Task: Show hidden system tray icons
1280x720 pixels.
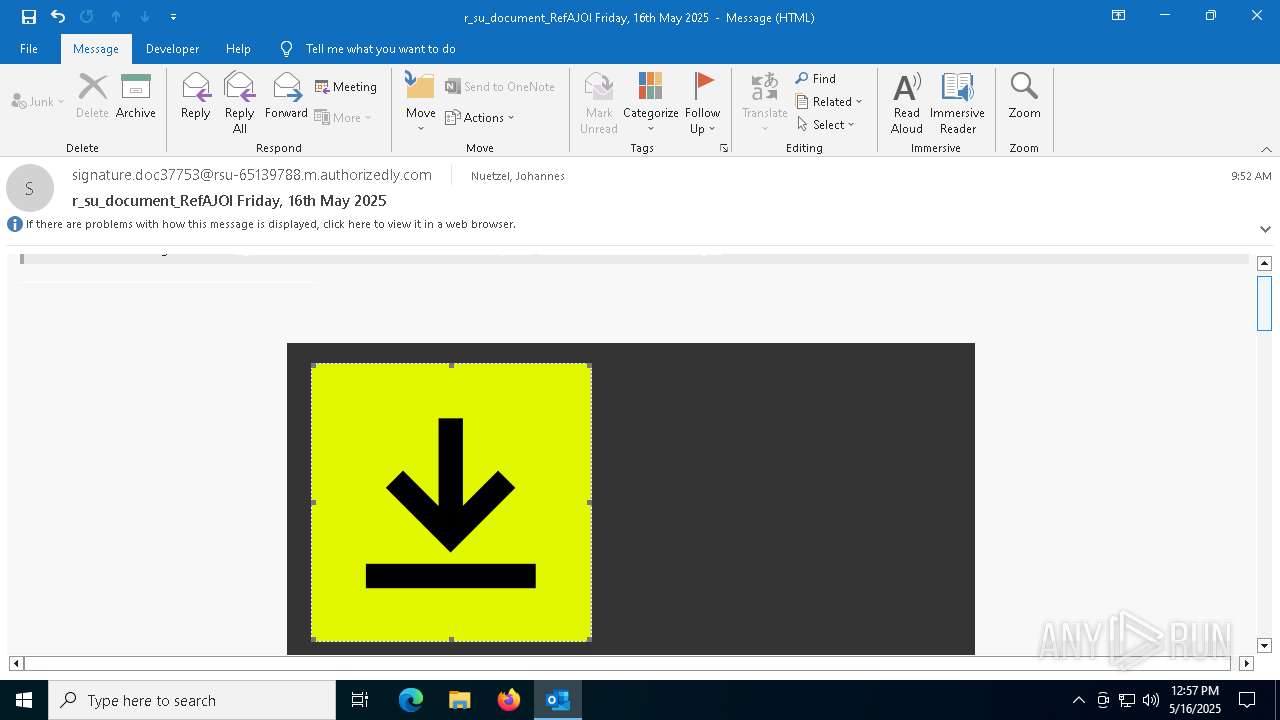Action: pyautogui.click(x=1078, y=700)
